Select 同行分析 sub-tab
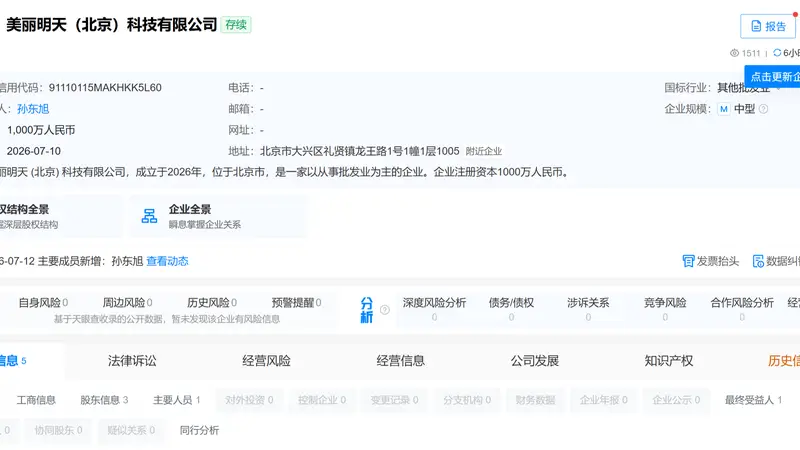 click(199, 430)
